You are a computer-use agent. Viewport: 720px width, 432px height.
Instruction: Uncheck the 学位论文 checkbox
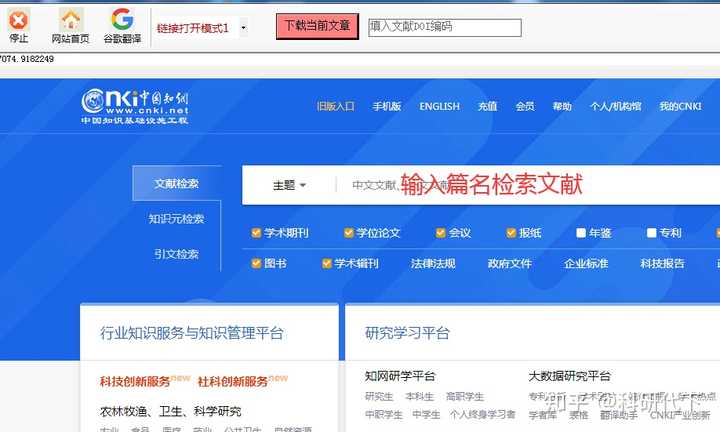(x=349, y=233)
